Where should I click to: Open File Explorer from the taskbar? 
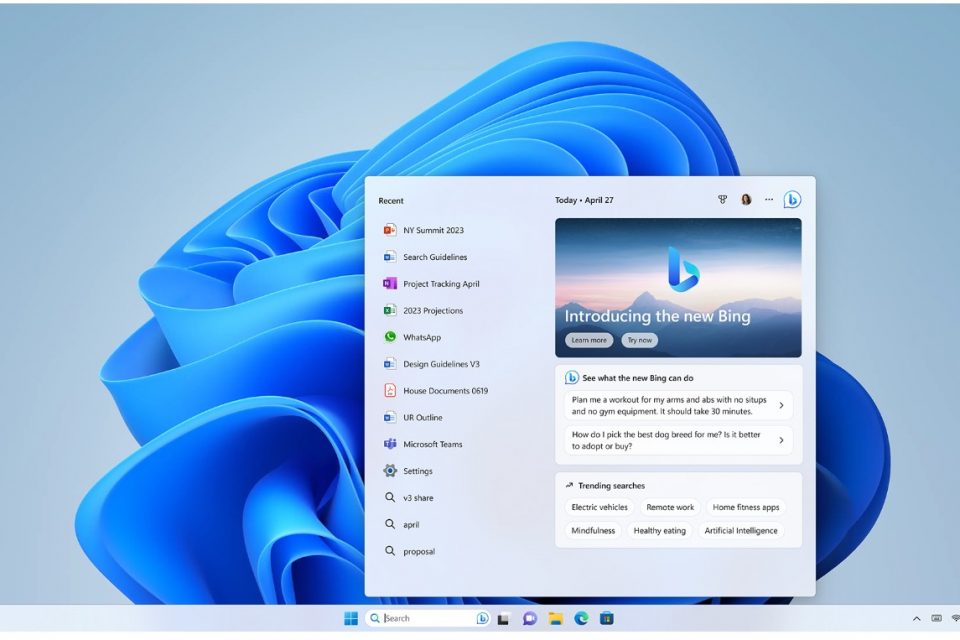(555, 619)
